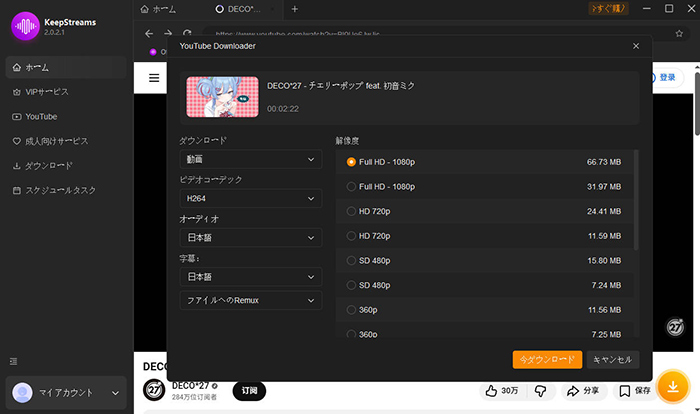Click the 保存 save button
The image size is (700, 414).
[x=635, y=391]
